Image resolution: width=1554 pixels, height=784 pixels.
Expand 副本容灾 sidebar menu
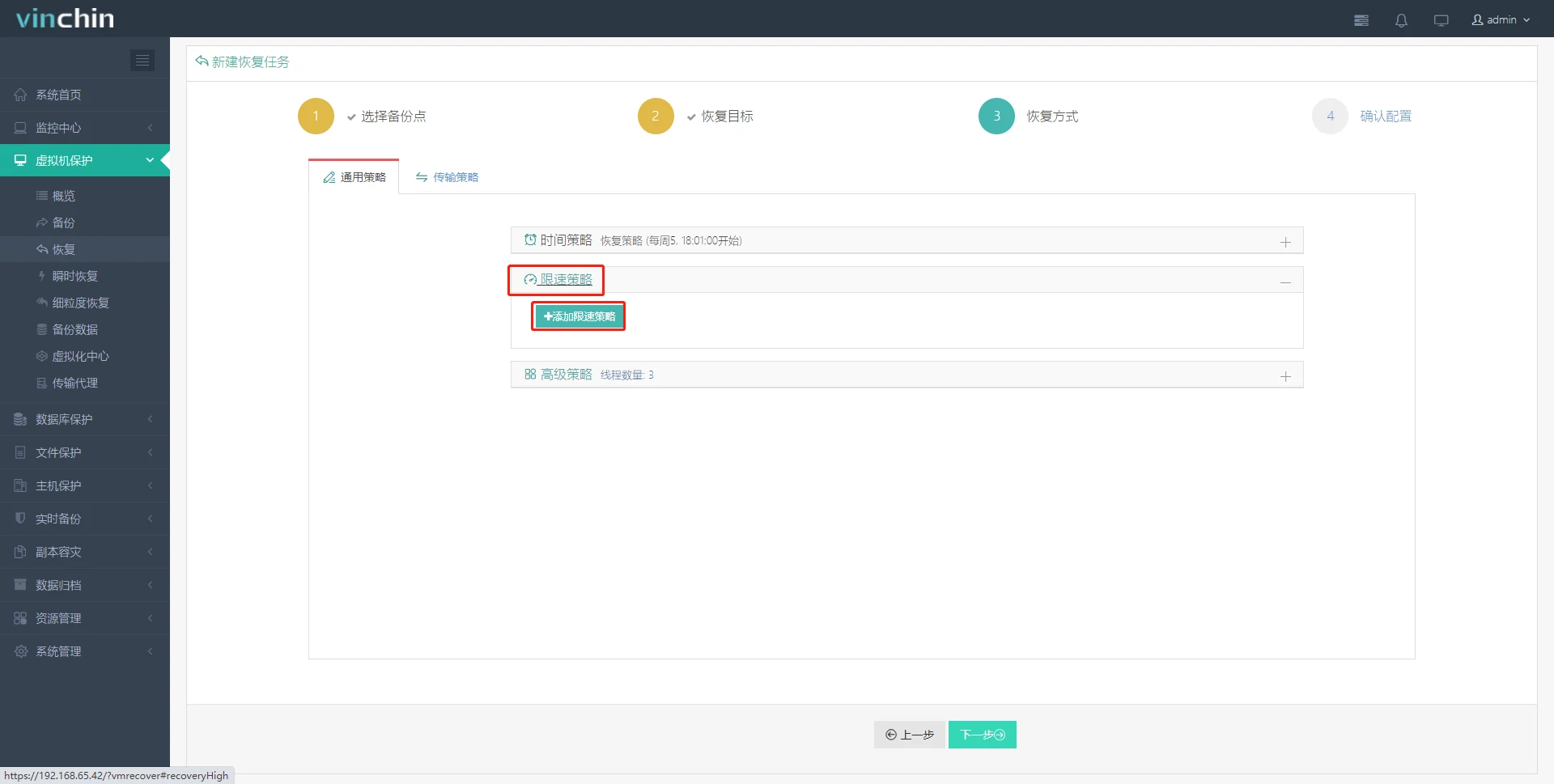(x=85, y=552)
